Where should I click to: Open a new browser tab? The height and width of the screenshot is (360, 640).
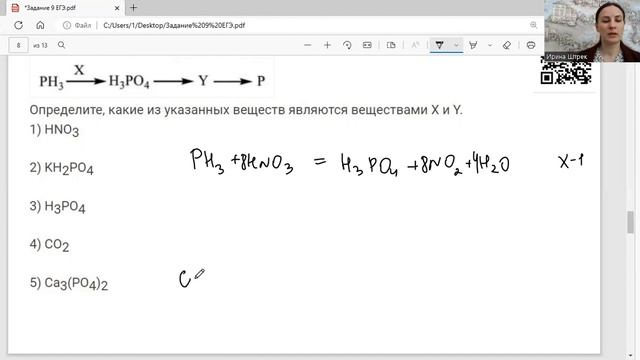pos(133,8)
